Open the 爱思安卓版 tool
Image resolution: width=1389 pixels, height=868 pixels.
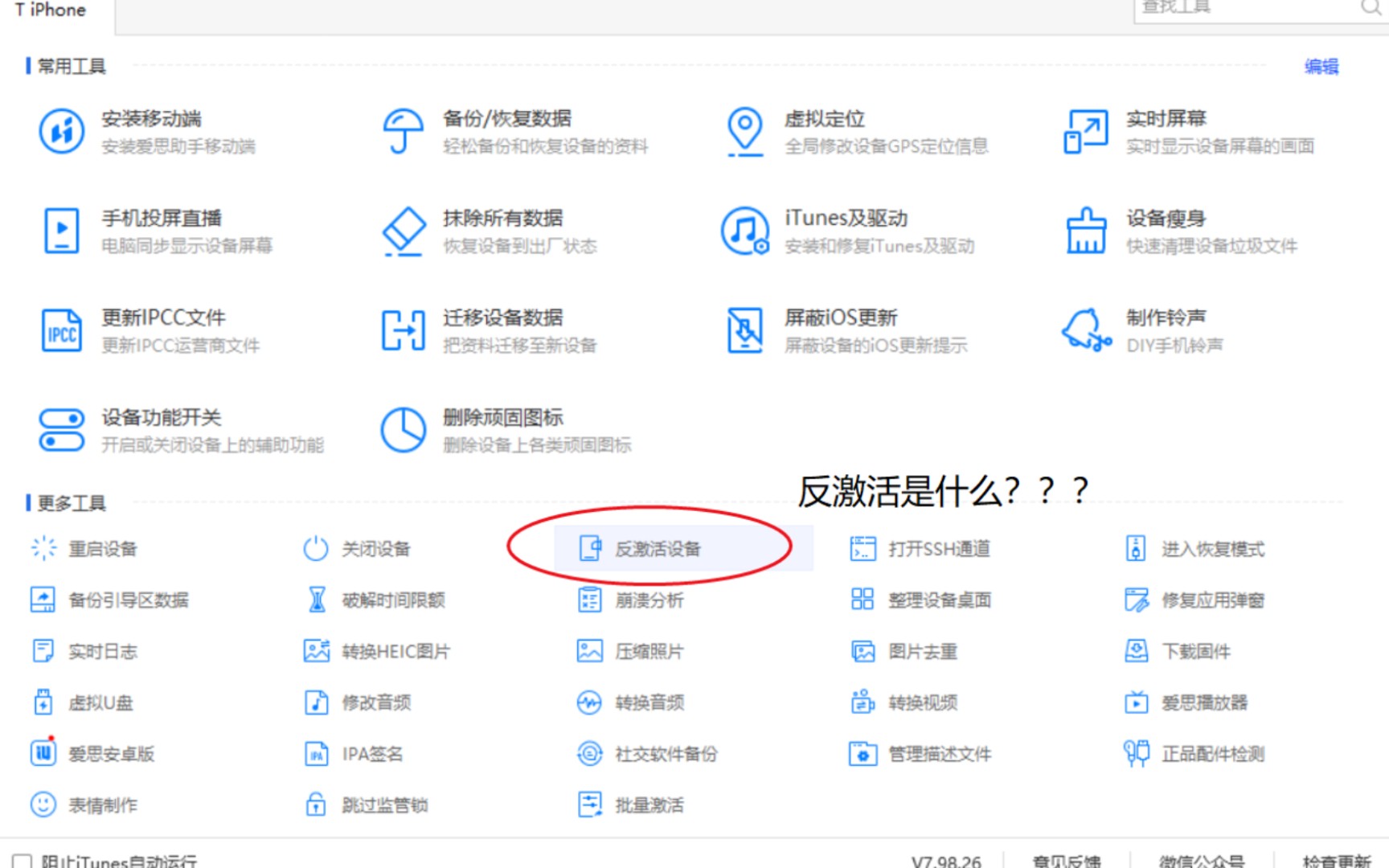point(92,754)
